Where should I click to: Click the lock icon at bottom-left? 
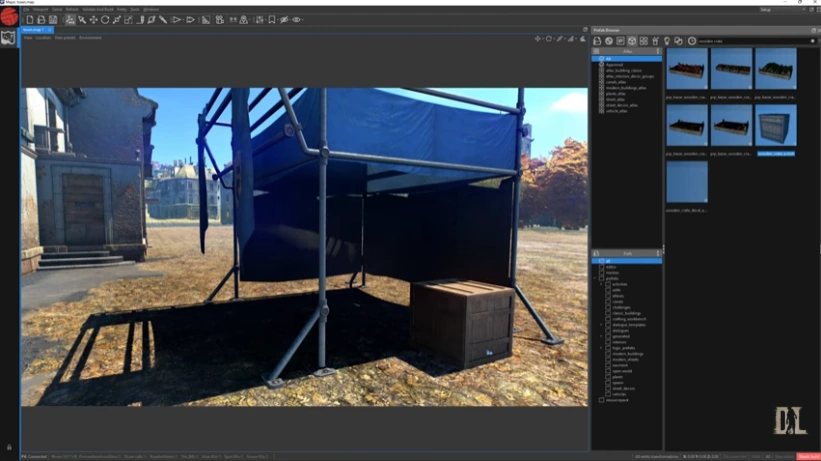click(9, 447)
